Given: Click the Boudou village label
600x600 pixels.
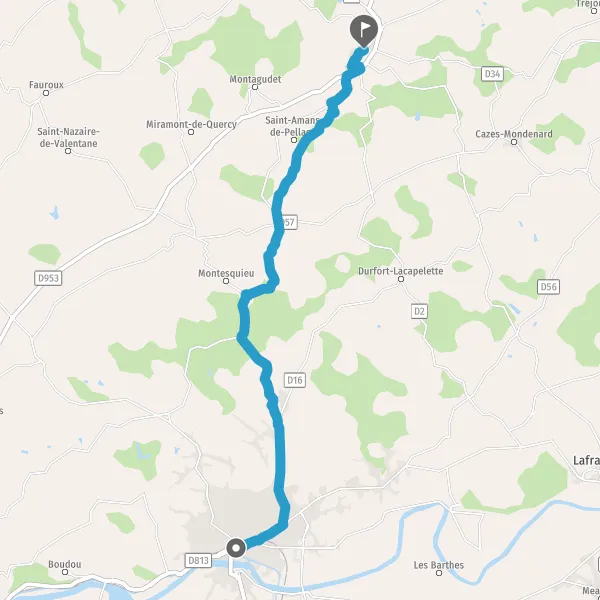Looking at the screenshot, I should tap(65, 564).
